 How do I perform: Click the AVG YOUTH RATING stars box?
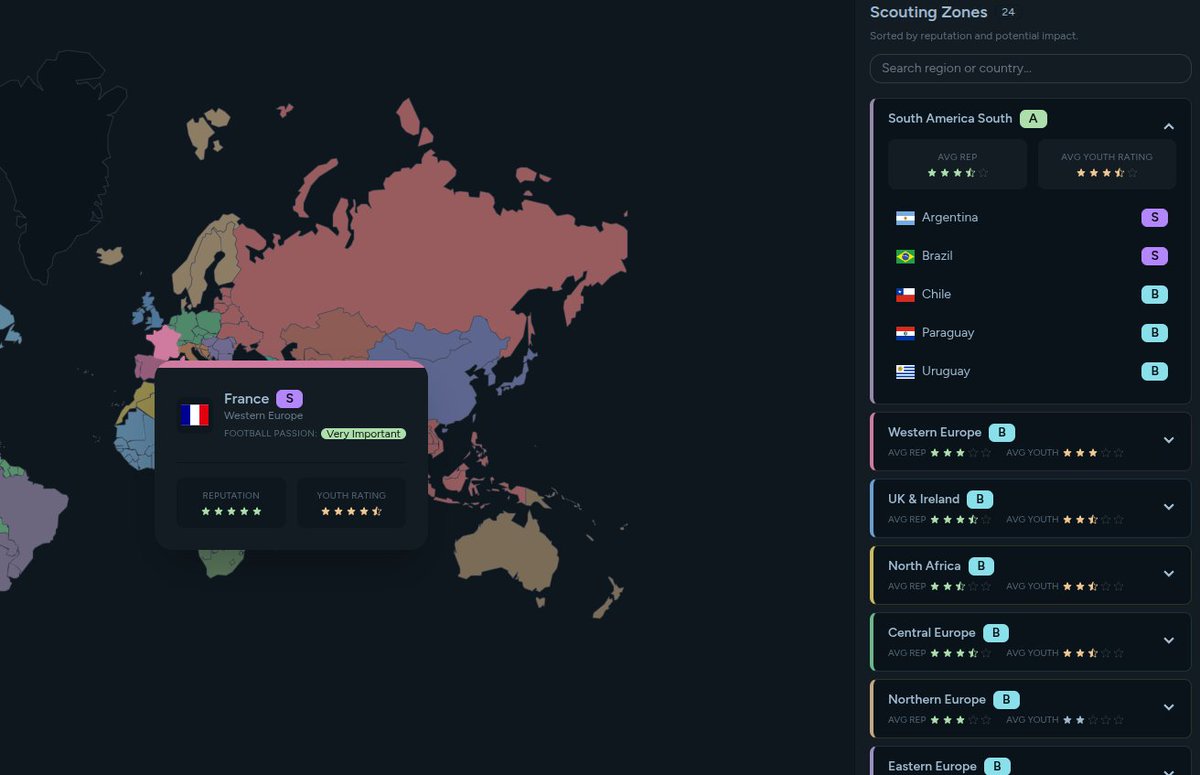pos(1106,164)
